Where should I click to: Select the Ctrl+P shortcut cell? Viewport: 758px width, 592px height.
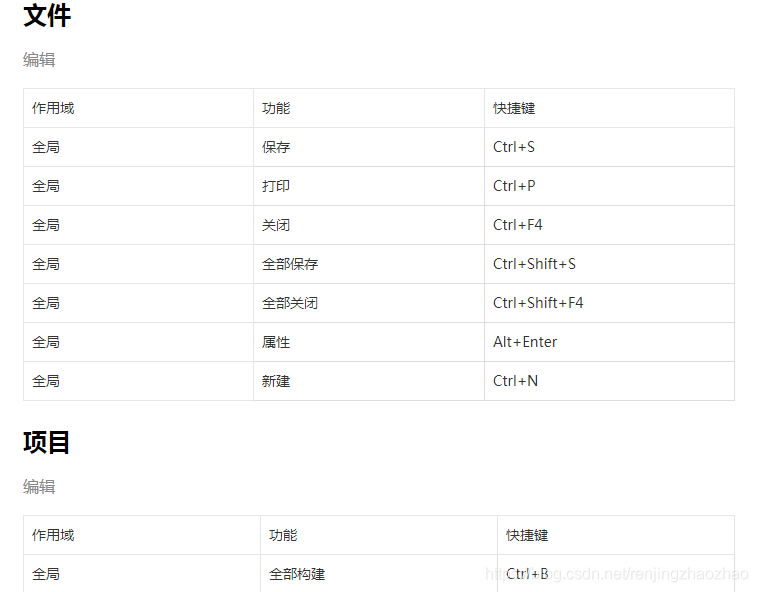[x=609, y=186]
